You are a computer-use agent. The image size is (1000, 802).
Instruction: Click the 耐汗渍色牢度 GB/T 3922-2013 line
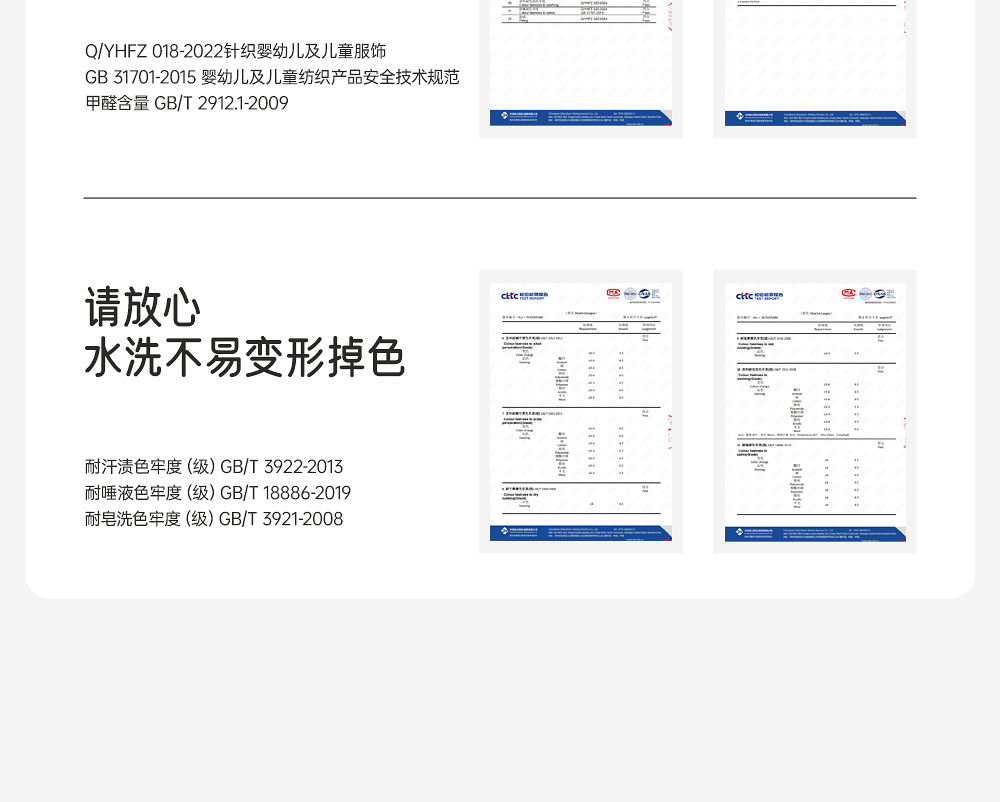214,467
